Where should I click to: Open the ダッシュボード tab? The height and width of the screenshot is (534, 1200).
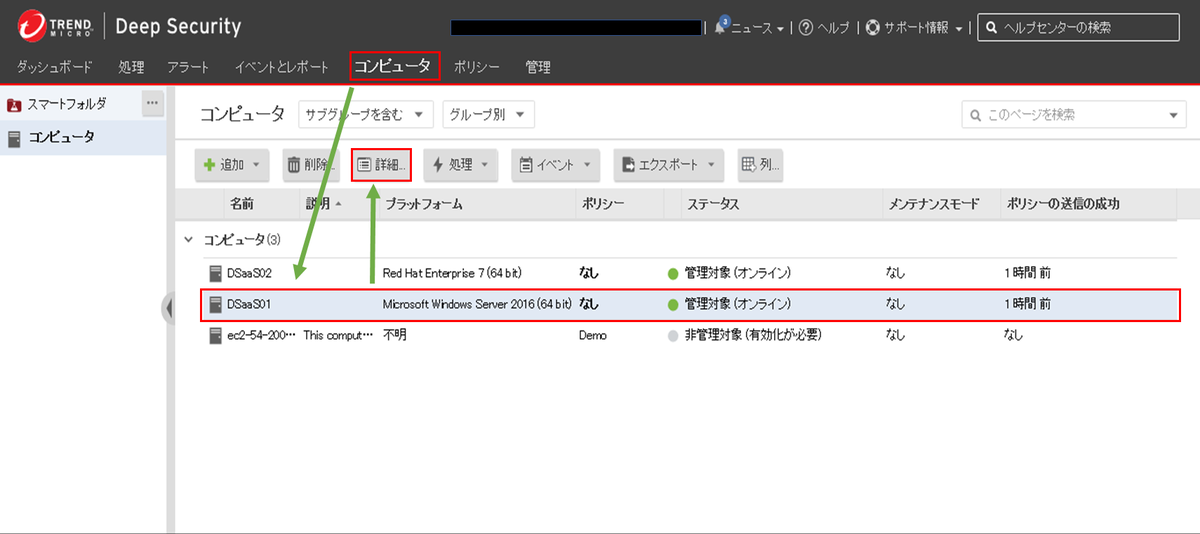tap(55, 67)
